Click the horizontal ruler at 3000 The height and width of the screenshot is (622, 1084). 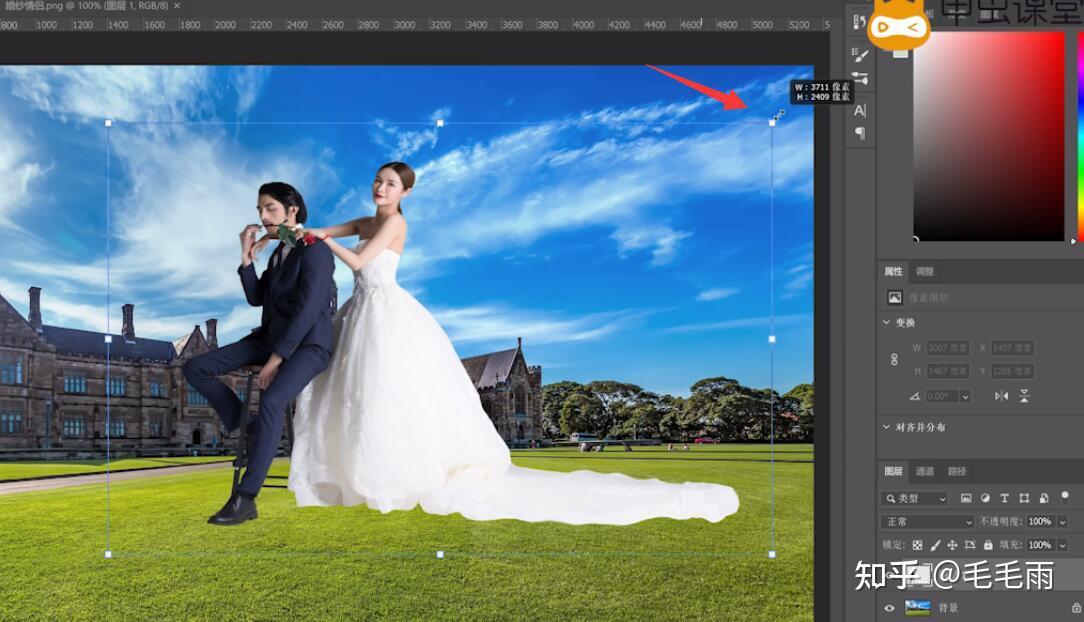point(405,25)
